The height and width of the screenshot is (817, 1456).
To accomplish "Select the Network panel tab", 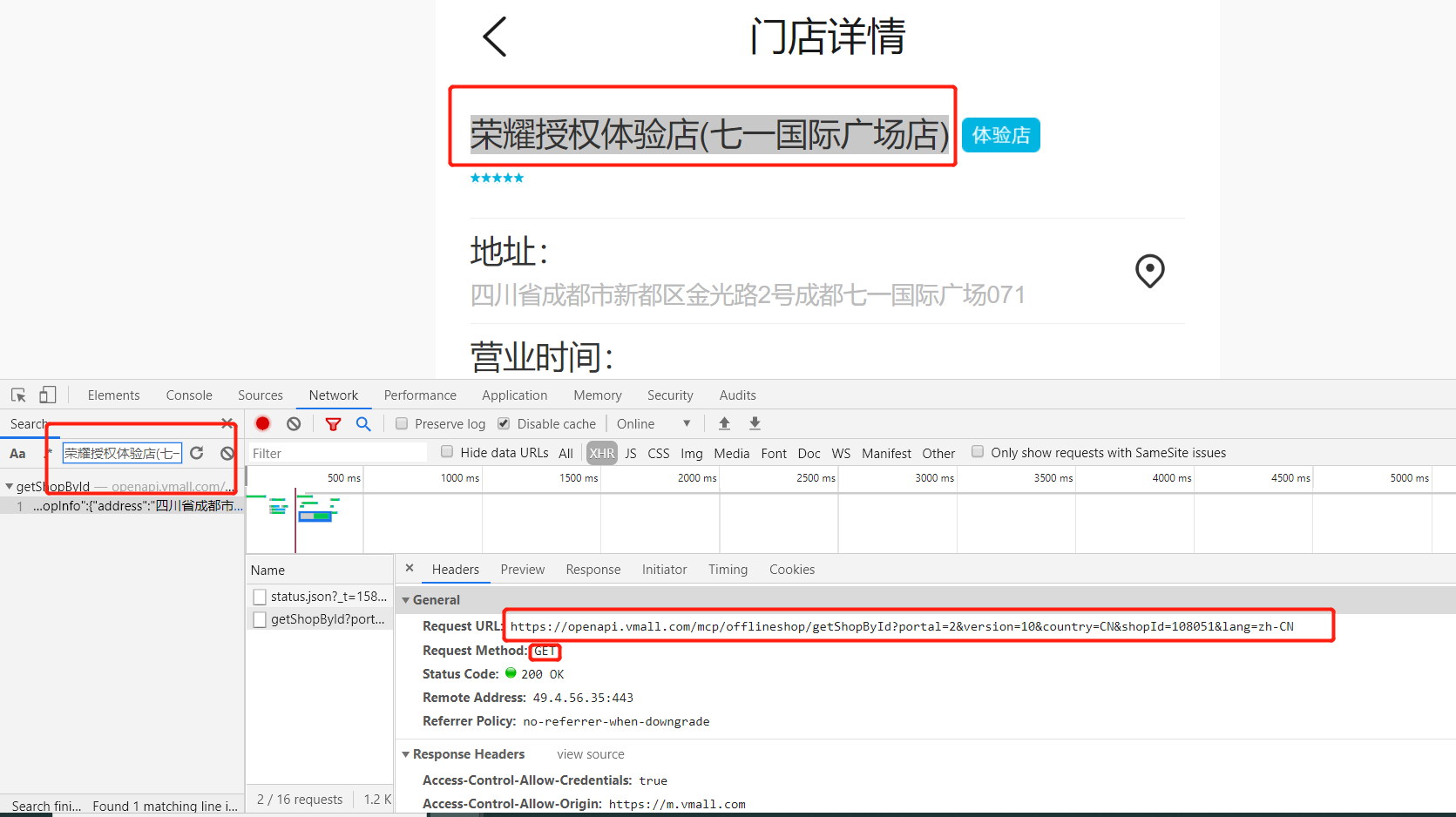I will tap(334, 395).
